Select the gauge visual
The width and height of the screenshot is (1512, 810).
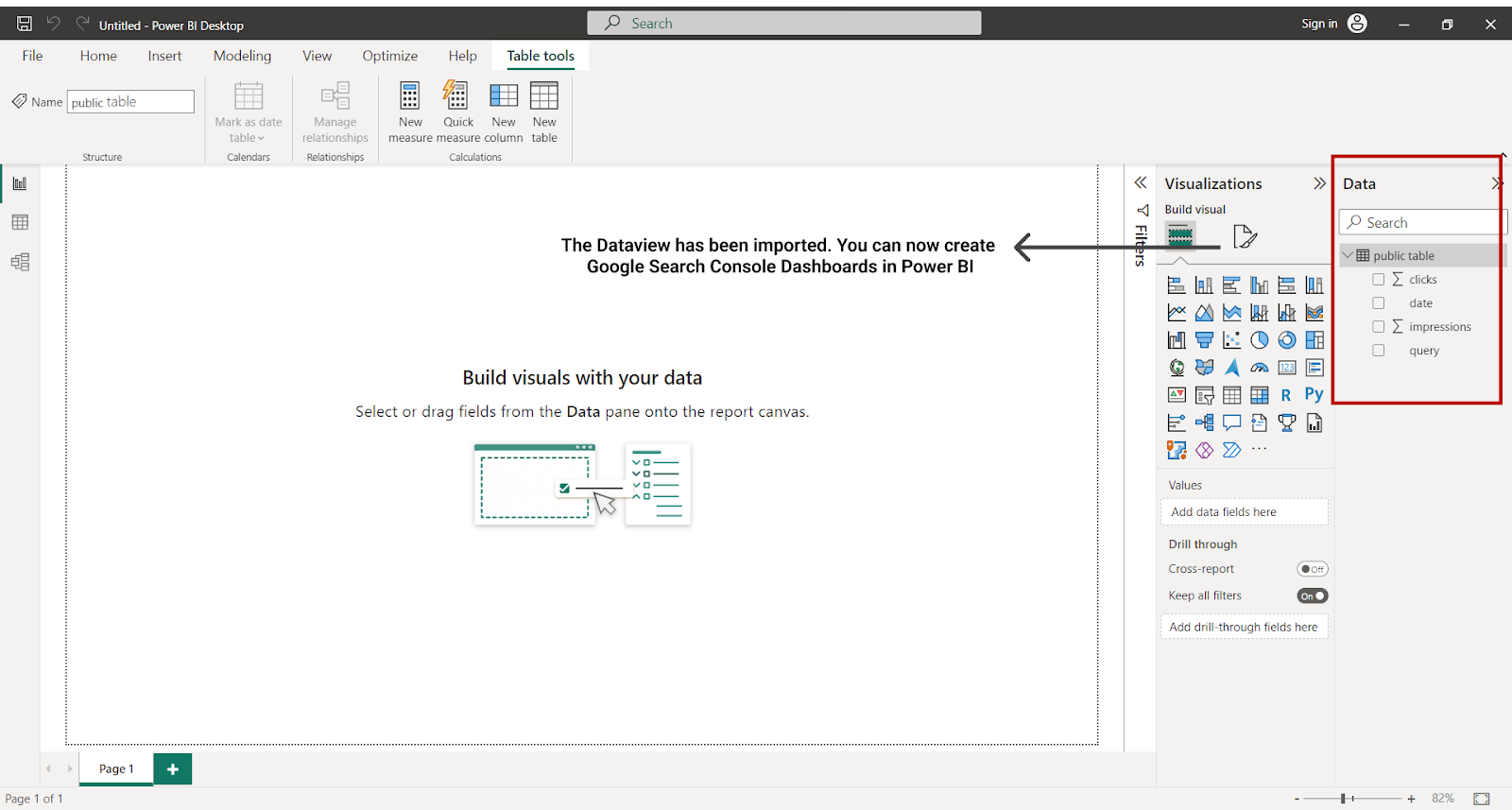pos(1260,367)
